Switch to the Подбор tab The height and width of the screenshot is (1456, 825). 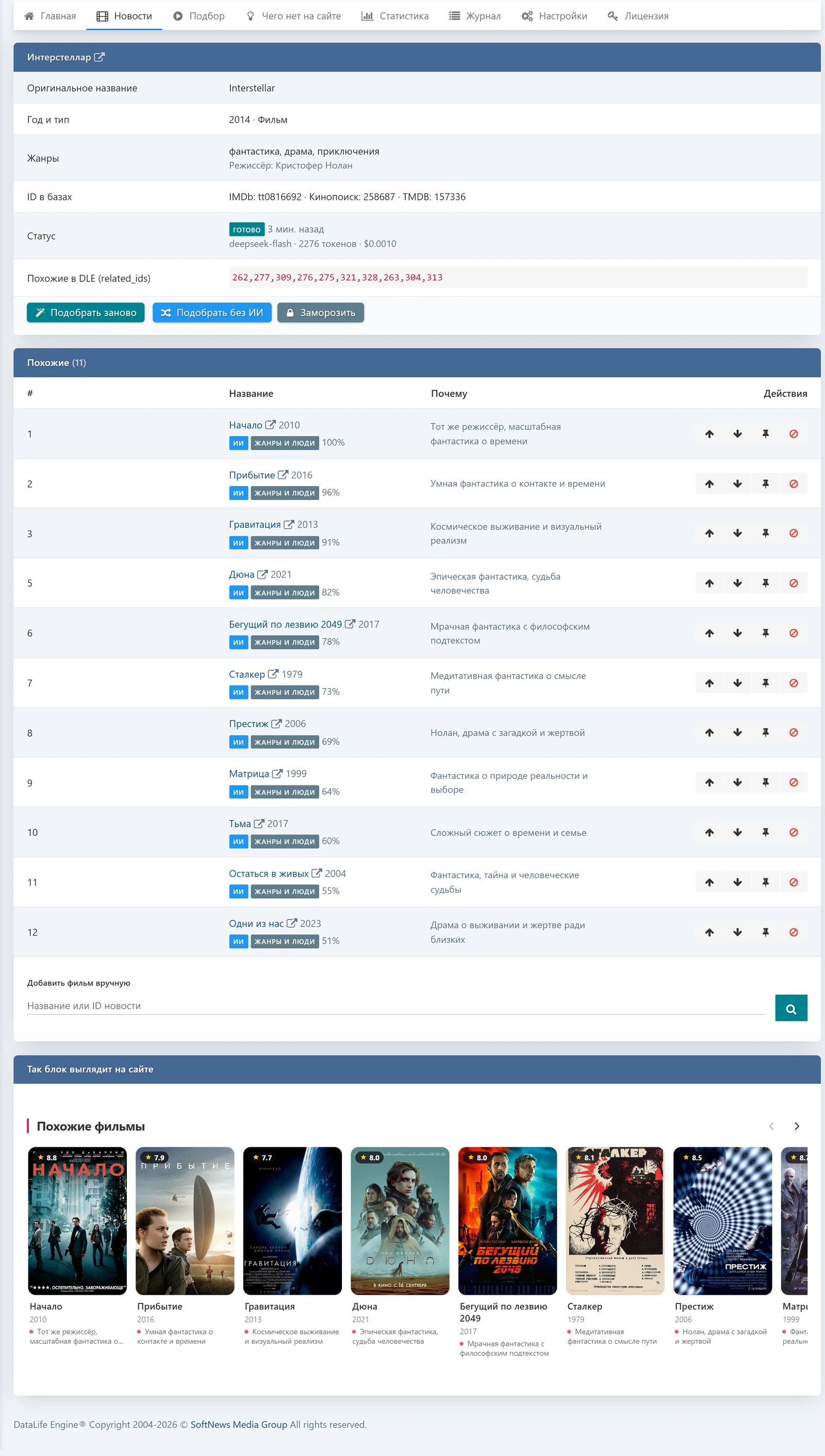pyautogui.click(x=199, y=16)
